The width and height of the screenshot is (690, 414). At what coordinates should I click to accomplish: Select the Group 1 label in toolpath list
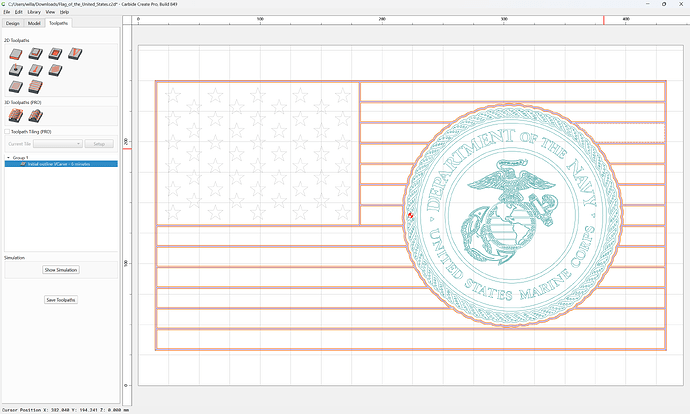[x=20, y=158]
